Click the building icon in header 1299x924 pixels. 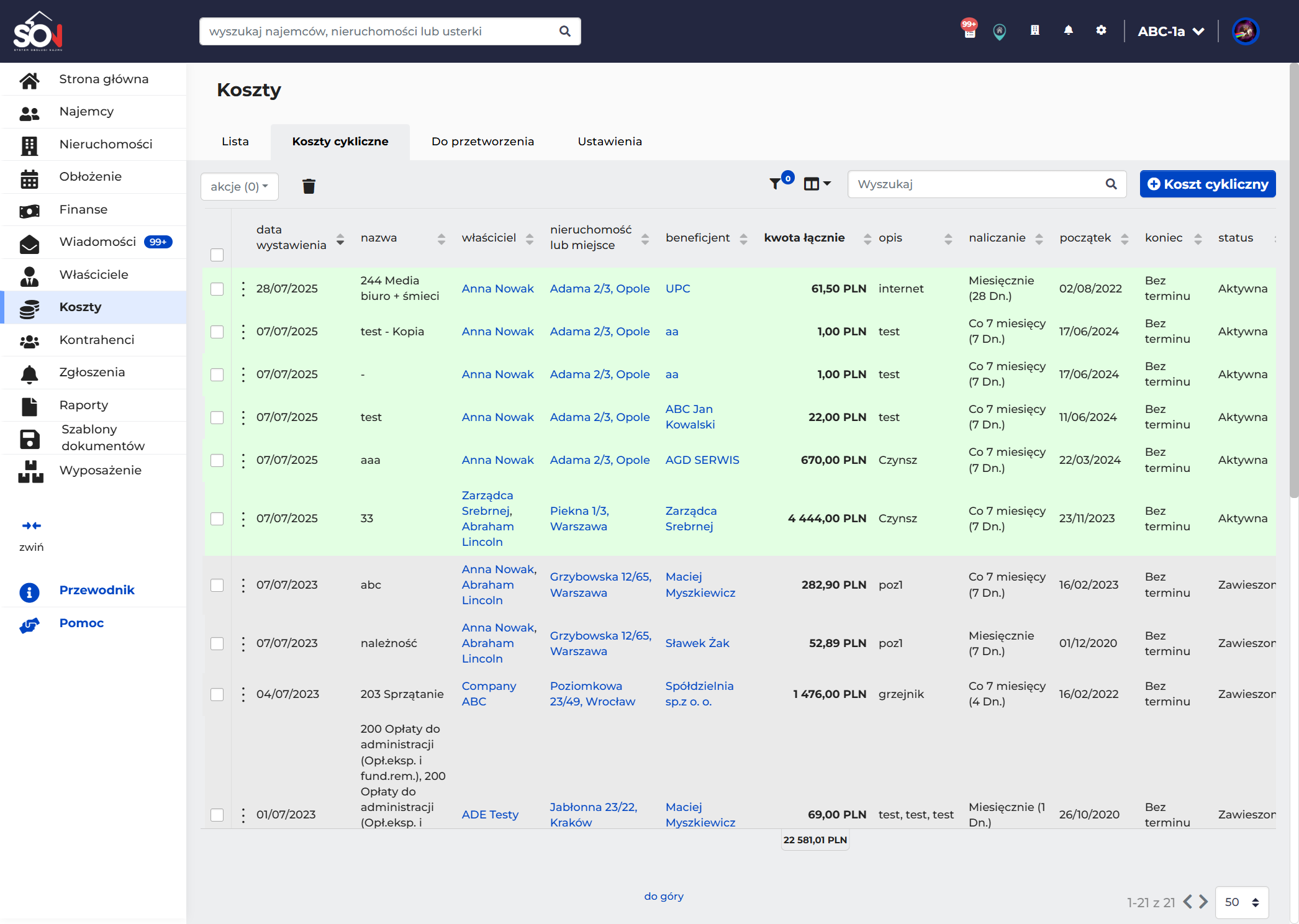point(1034,30)
